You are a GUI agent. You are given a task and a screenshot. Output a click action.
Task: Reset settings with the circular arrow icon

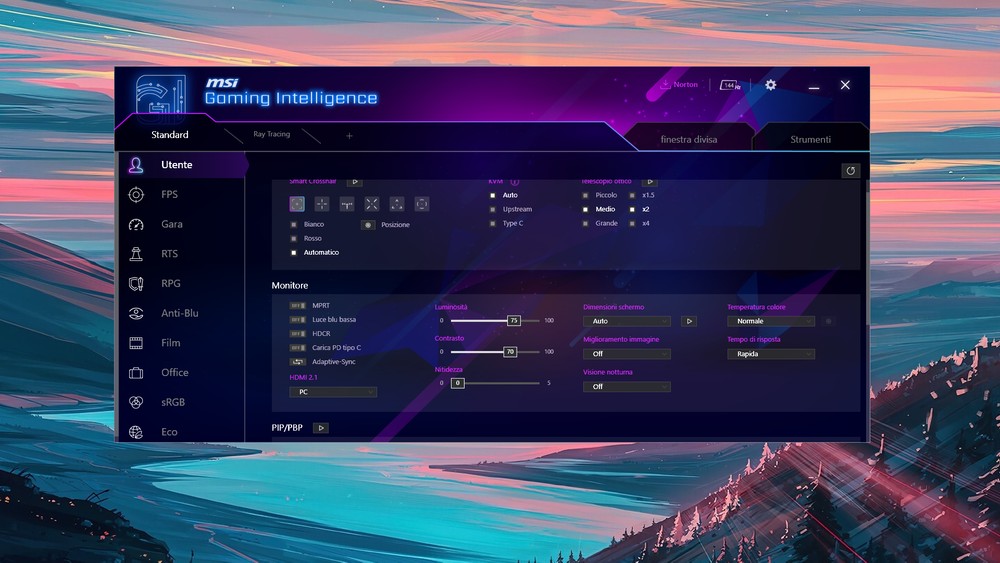pyautogui.click(x=850, y=171)
